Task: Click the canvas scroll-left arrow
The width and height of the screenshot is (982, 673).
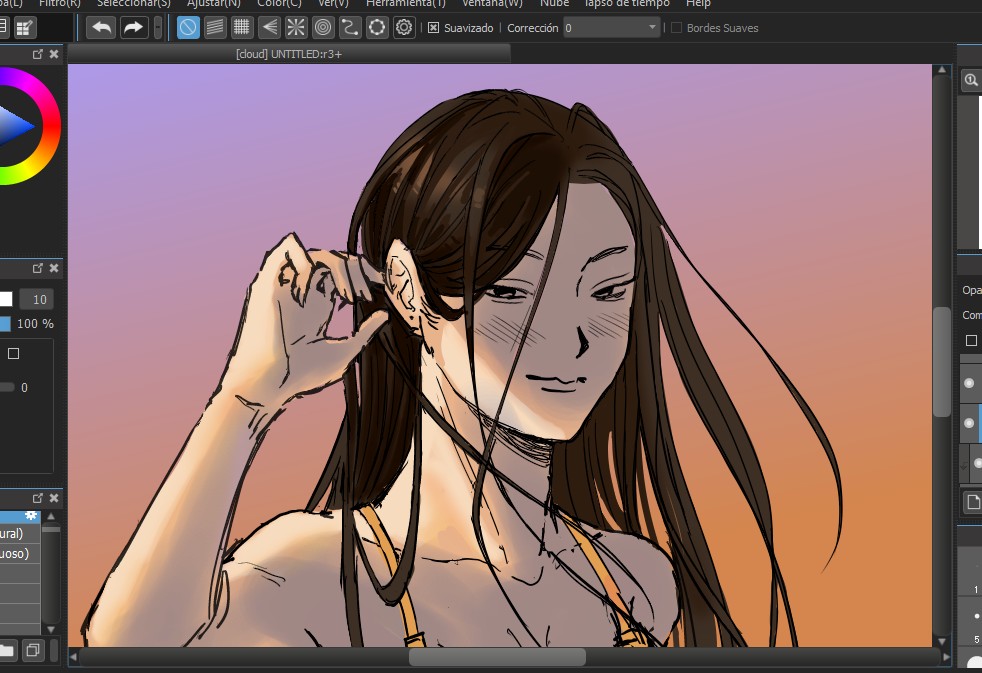Action: click(73, 657)
